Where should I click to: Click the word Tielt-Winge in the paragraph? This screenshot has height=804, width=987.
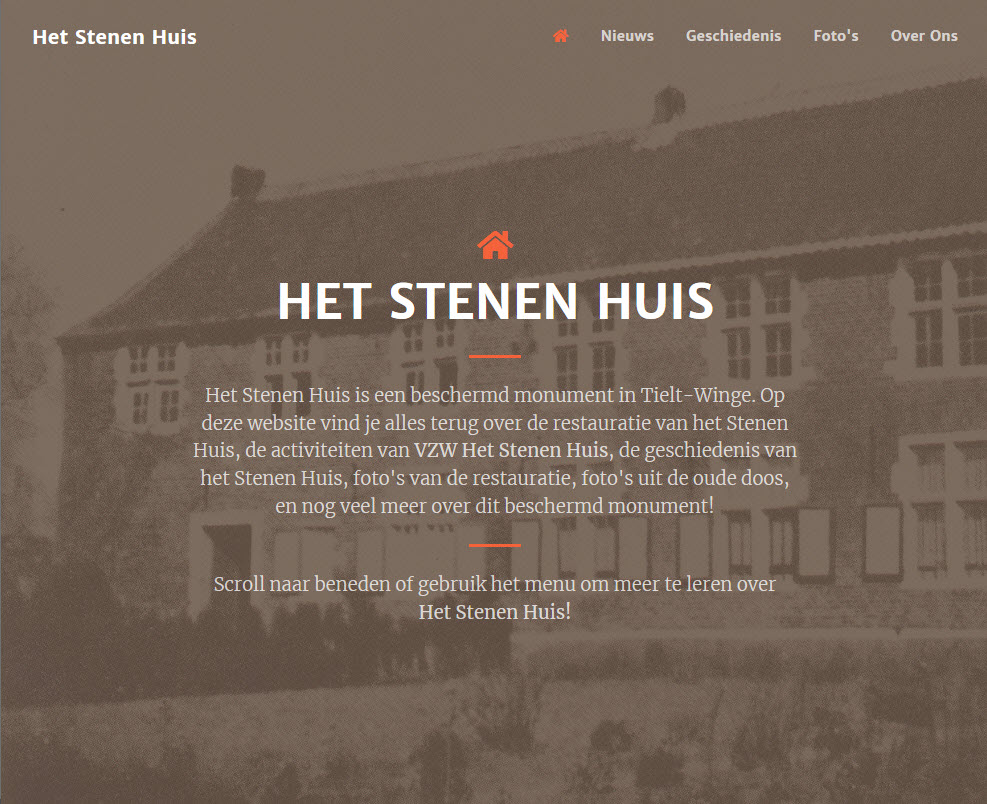tap(697, 395)
